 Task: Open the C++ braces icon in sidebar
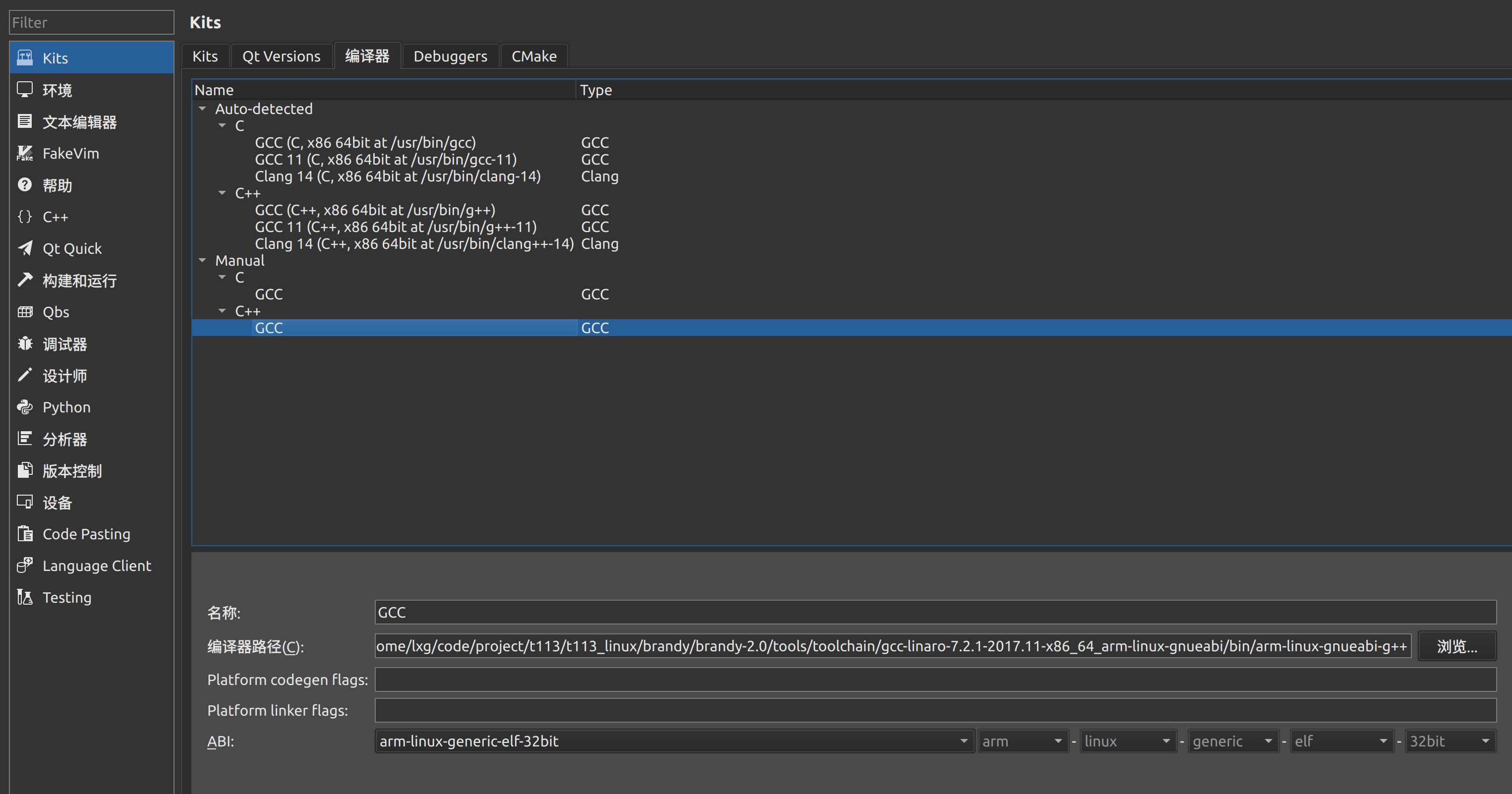[25, 217]
